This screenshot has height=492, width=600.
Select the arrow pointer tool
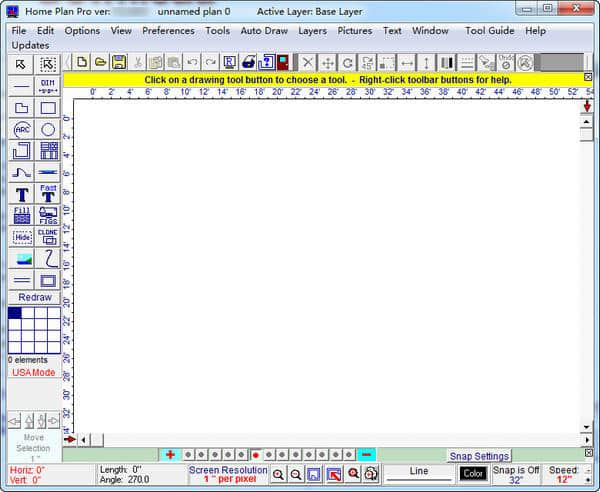click(22, 64)
